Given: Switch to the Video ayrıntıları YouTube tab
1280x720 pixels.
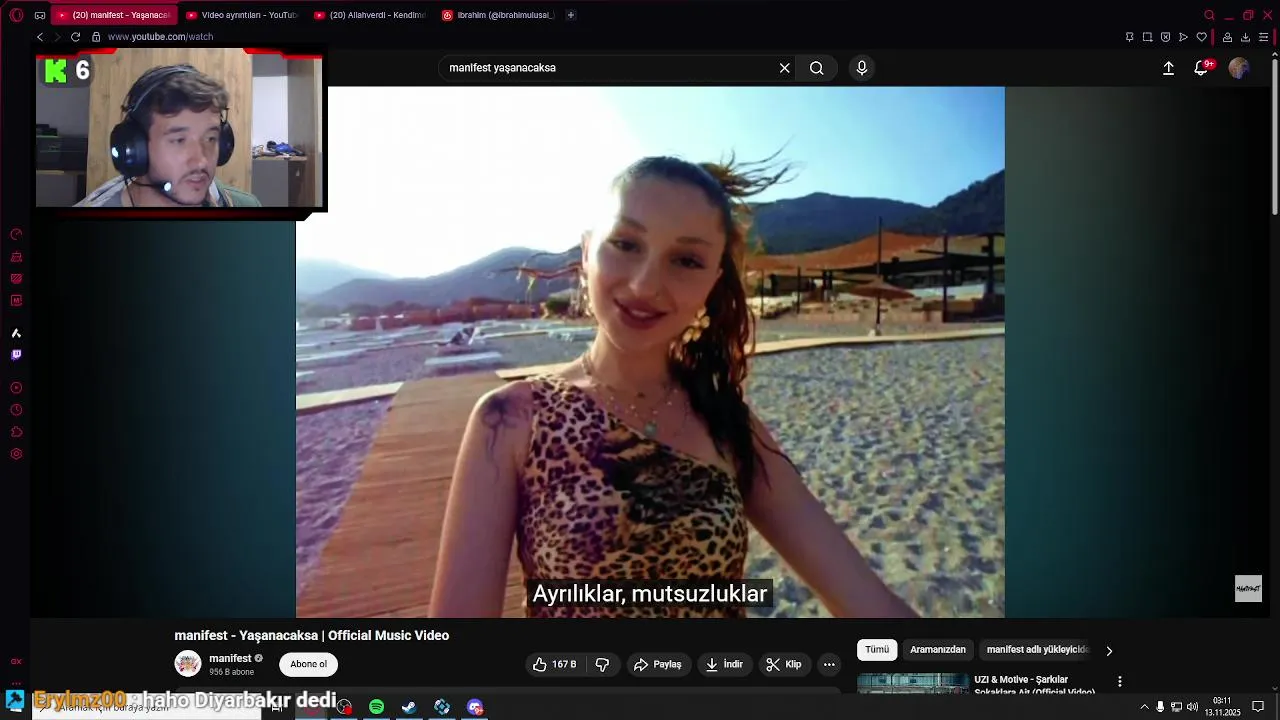Looking at the screenshot, I should [240, 15].
